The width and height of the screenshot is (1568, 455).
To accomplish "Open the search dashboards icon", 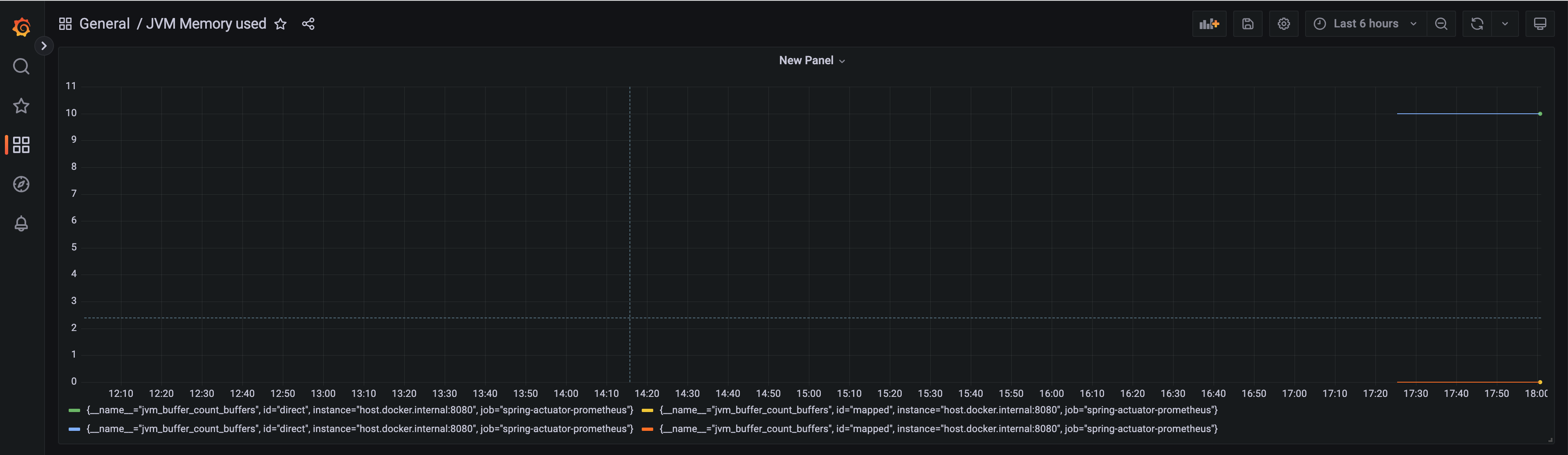I will [x=21, y=66].
